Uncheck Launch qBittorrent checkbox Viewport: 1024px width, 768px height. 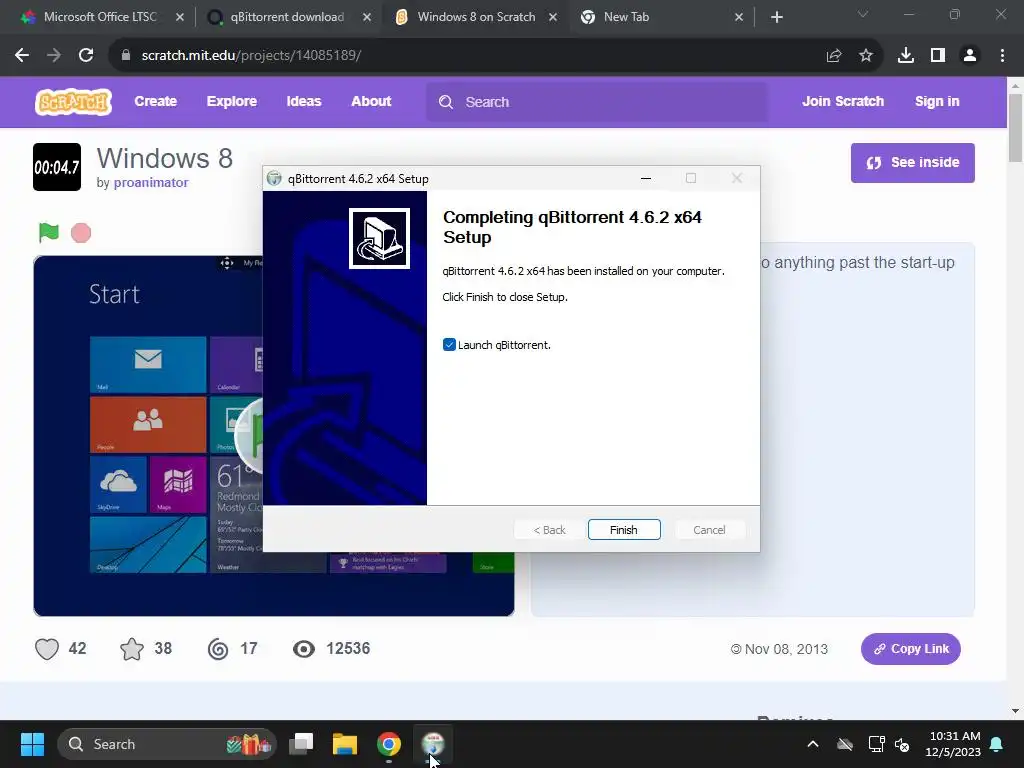click(449, 345)
